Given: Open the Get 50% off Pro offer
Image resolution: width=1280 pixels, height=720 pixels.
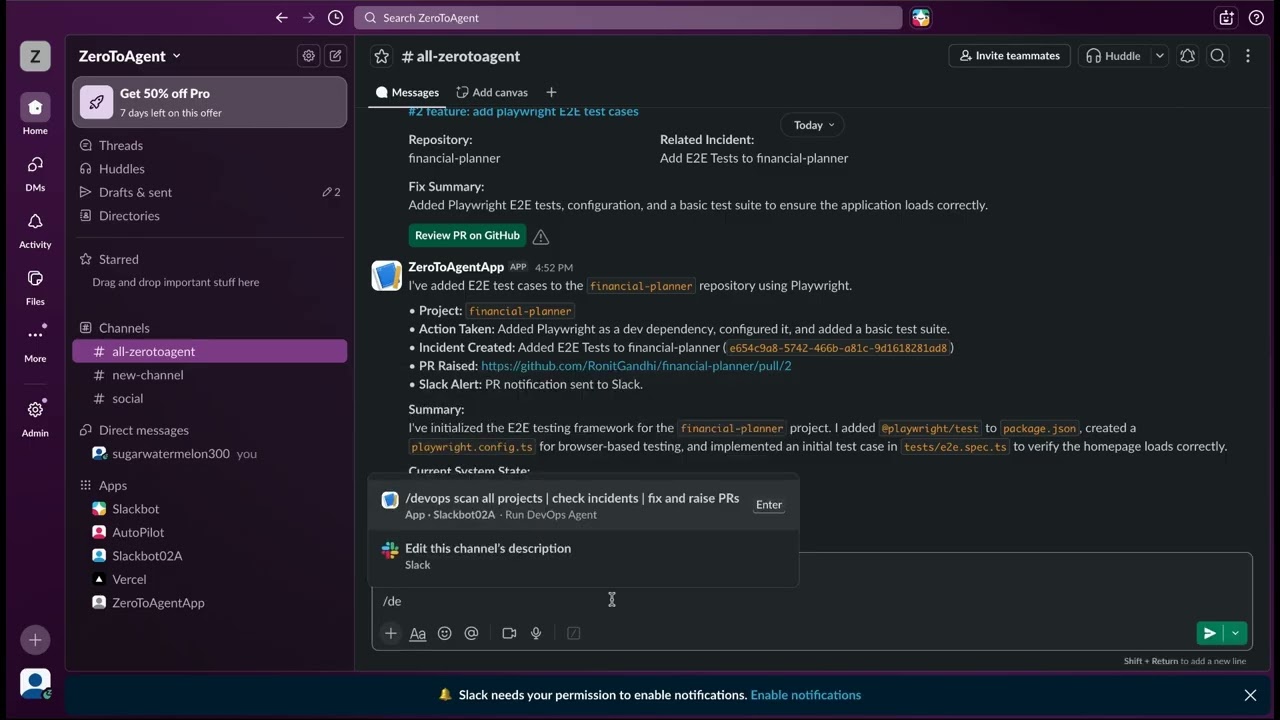Looking at the screenshot, I should (x=210, y=102).
